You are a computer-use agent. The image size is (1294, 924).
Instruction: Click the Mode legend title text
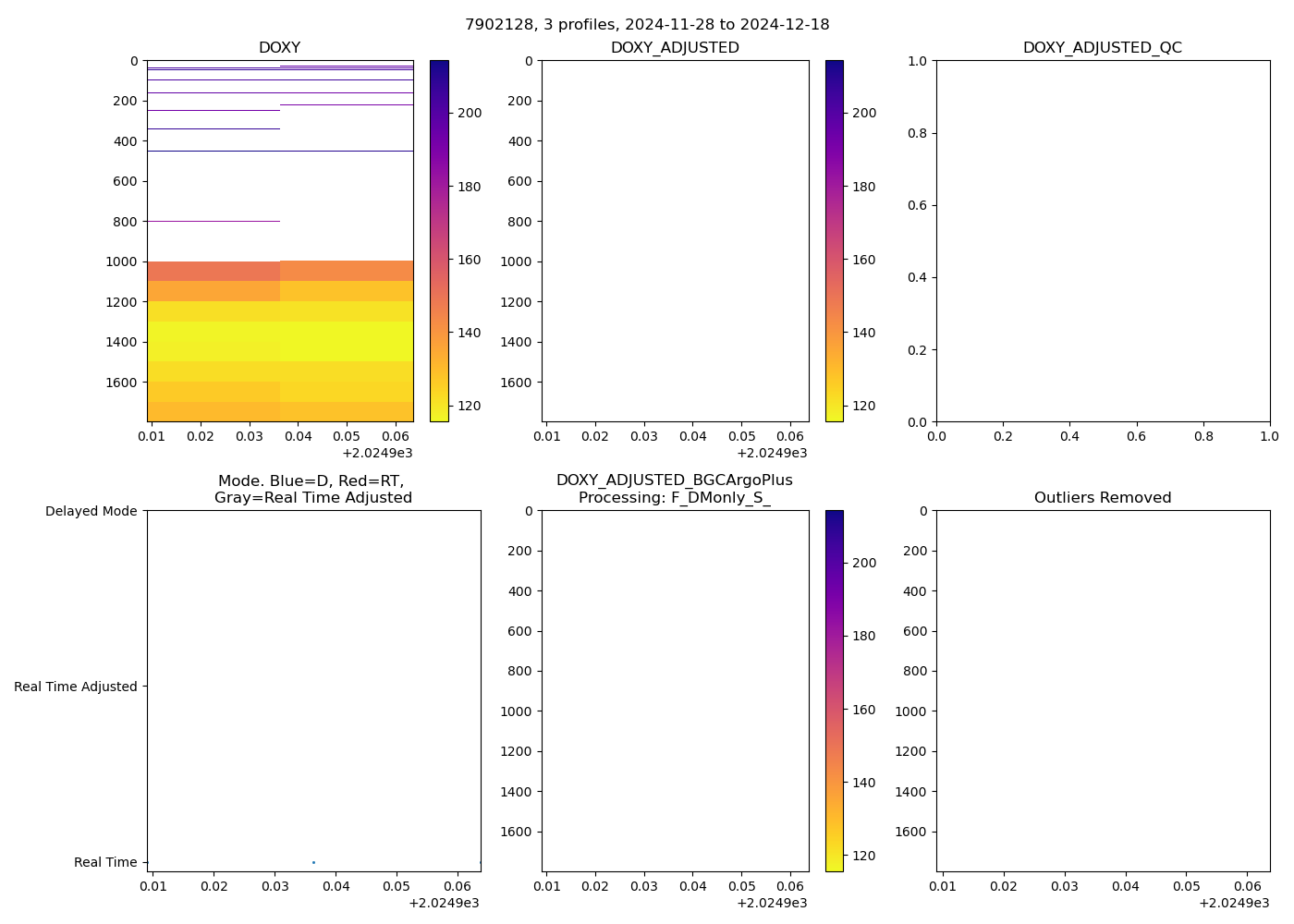(x=312, y=490)
